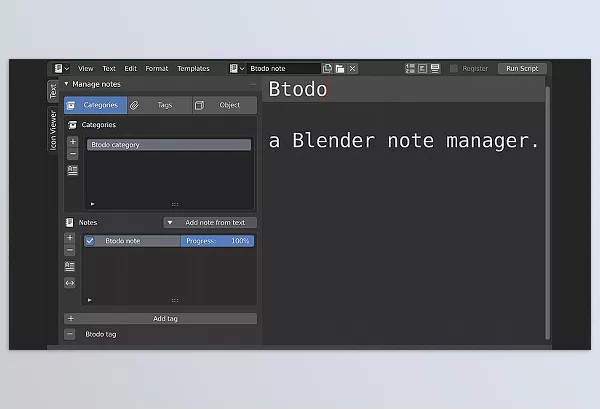Adjust the Btodo note Progress slider
The height and width of the screenshot is (409, 600).
click(x=217, y=241)
